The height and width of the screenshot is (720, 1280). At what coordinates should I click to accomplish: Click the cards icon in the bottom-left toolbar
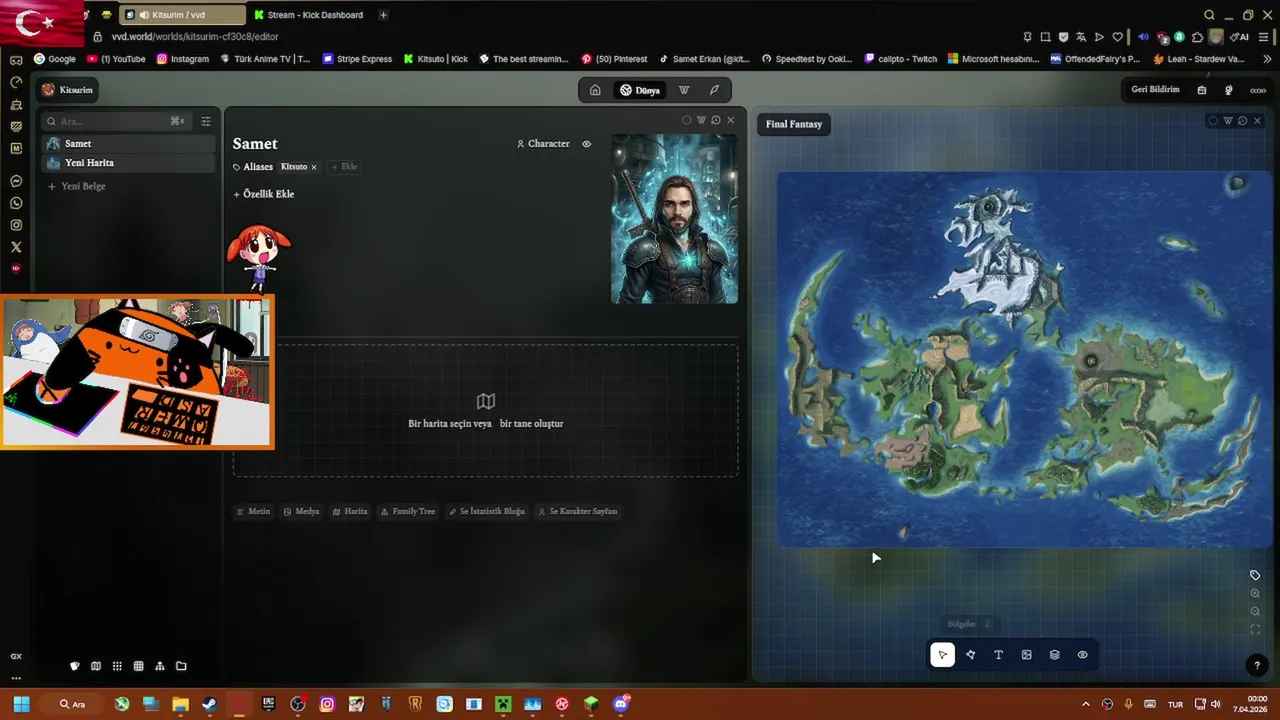74,666
